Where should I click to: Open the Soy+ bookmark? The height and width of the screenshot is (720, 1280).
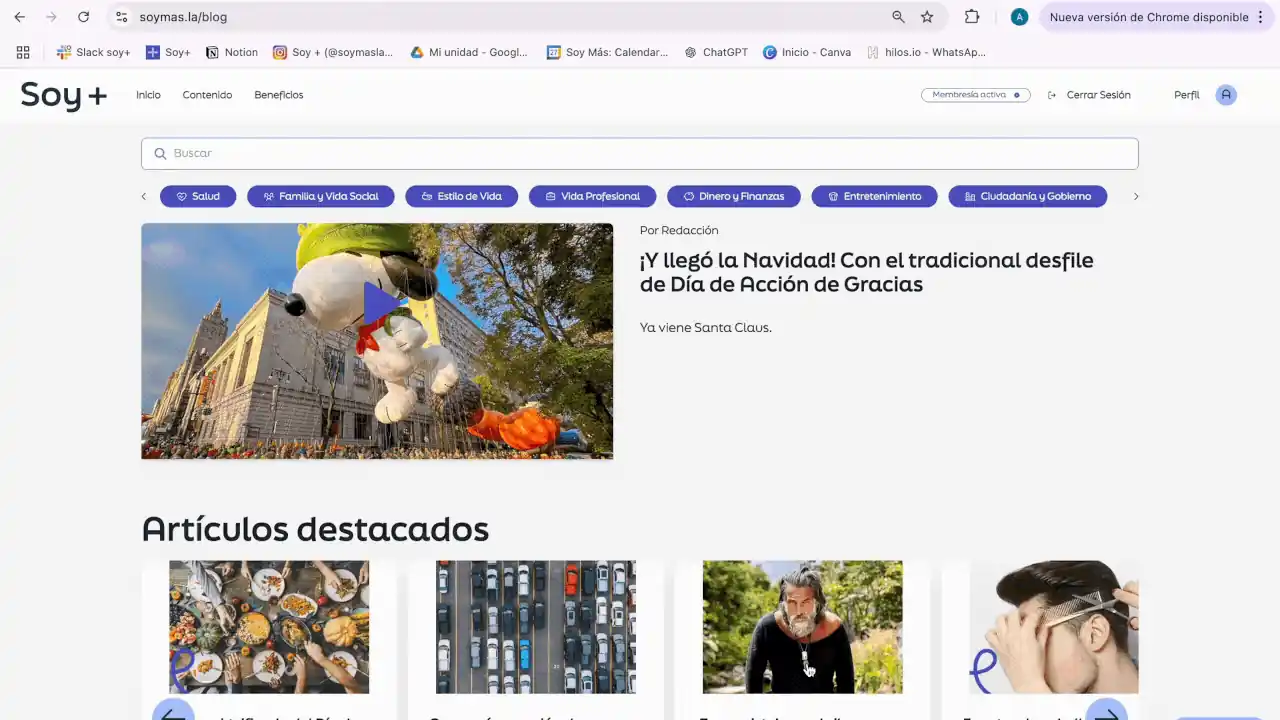(x=168, y=52)
